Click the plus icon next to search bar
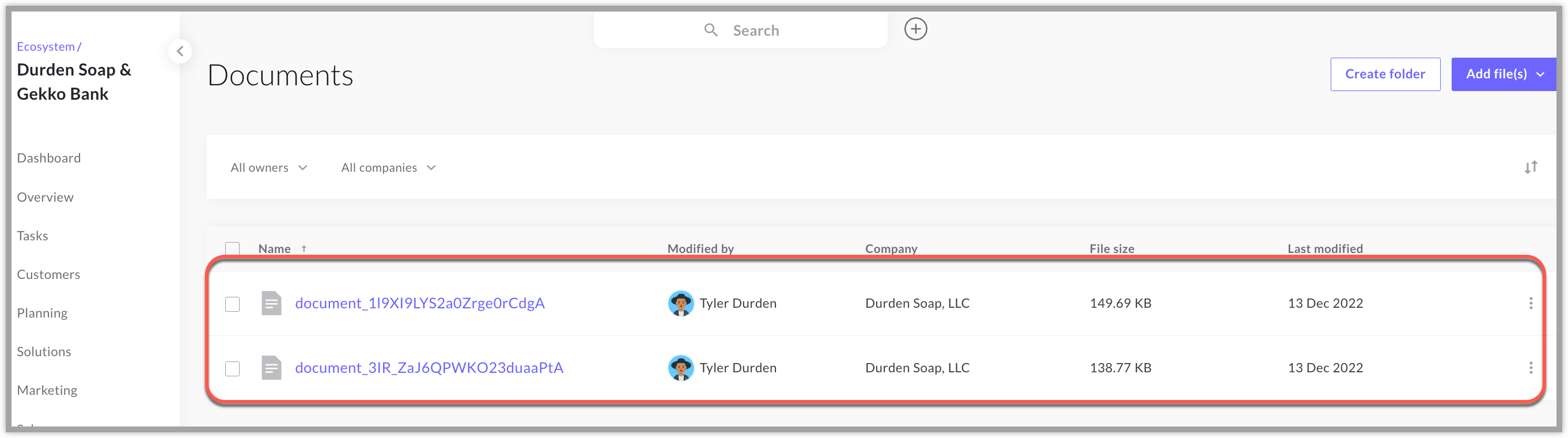 pyautogui.click(x=915, y=29)
